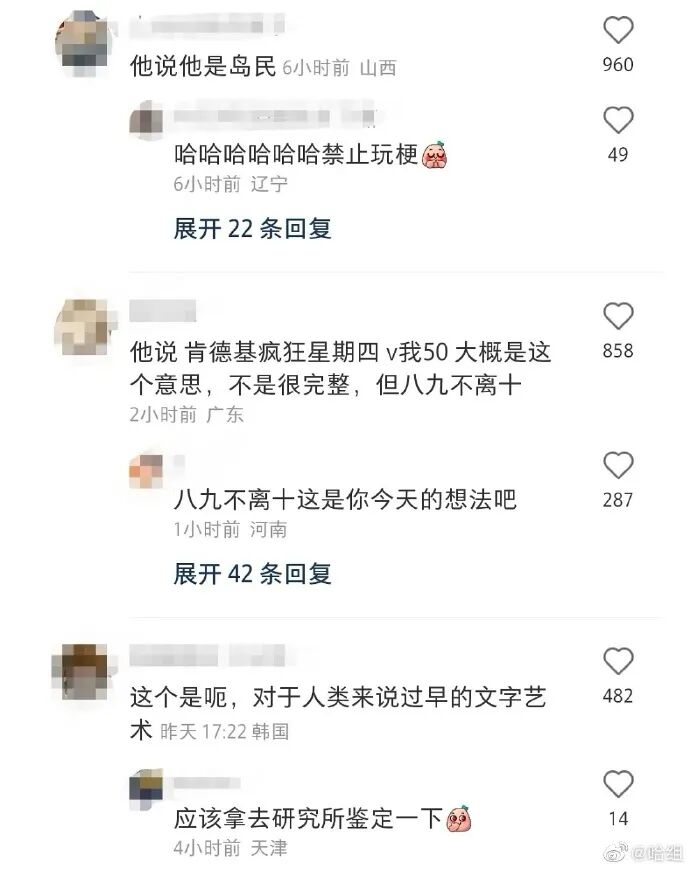Image resolution: width=690 pixels, height=869 pixels.
Task: Expand the 42 hidden replies
Action: pos(252,574)
